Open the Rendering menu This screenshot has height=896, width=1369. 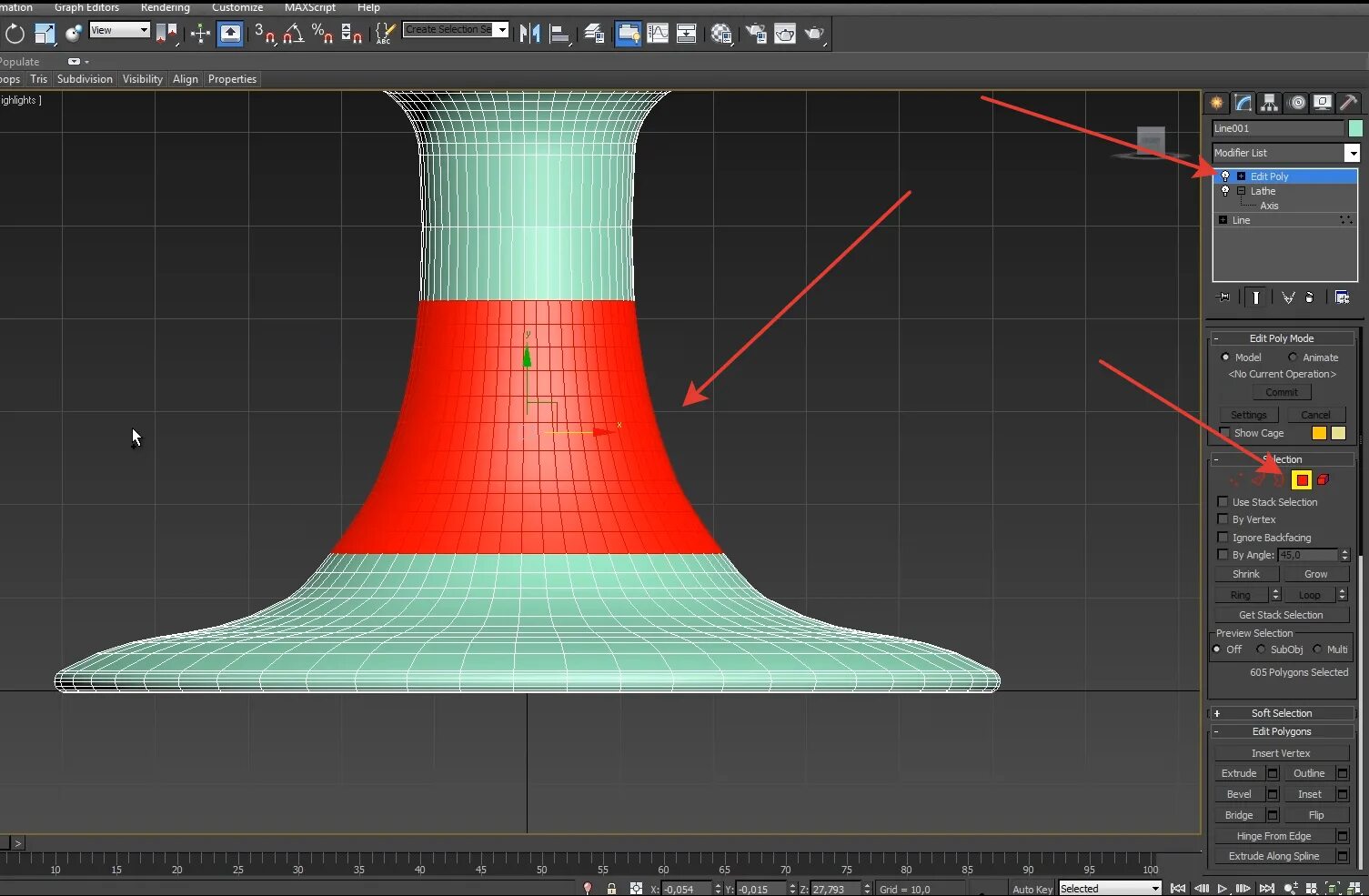click(165, 7)
